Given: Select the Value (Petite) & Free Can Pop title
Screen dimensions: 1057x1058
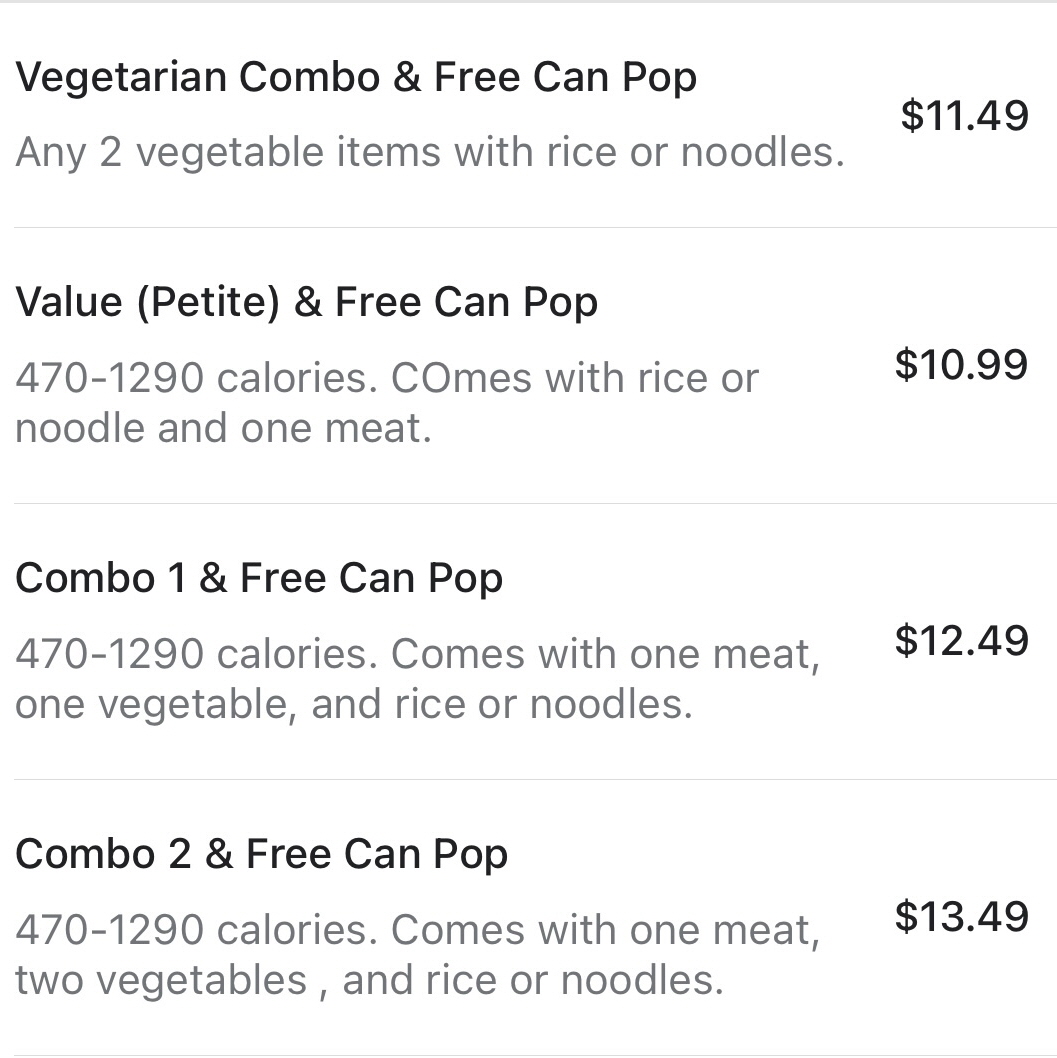Looking at the screenshot, I should pos(306,303).
